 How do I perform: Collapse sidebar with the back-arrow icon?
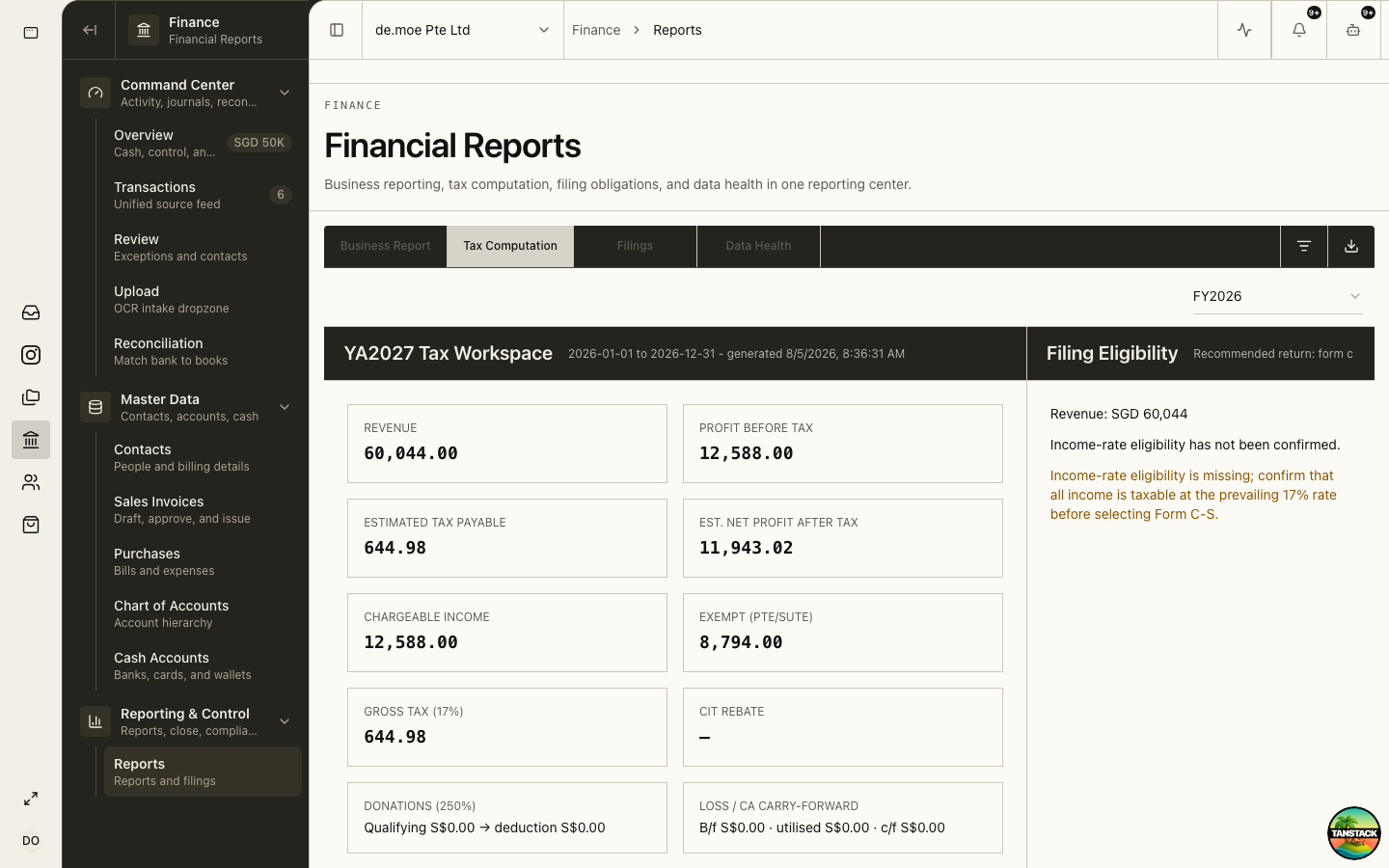click(90, 30)
